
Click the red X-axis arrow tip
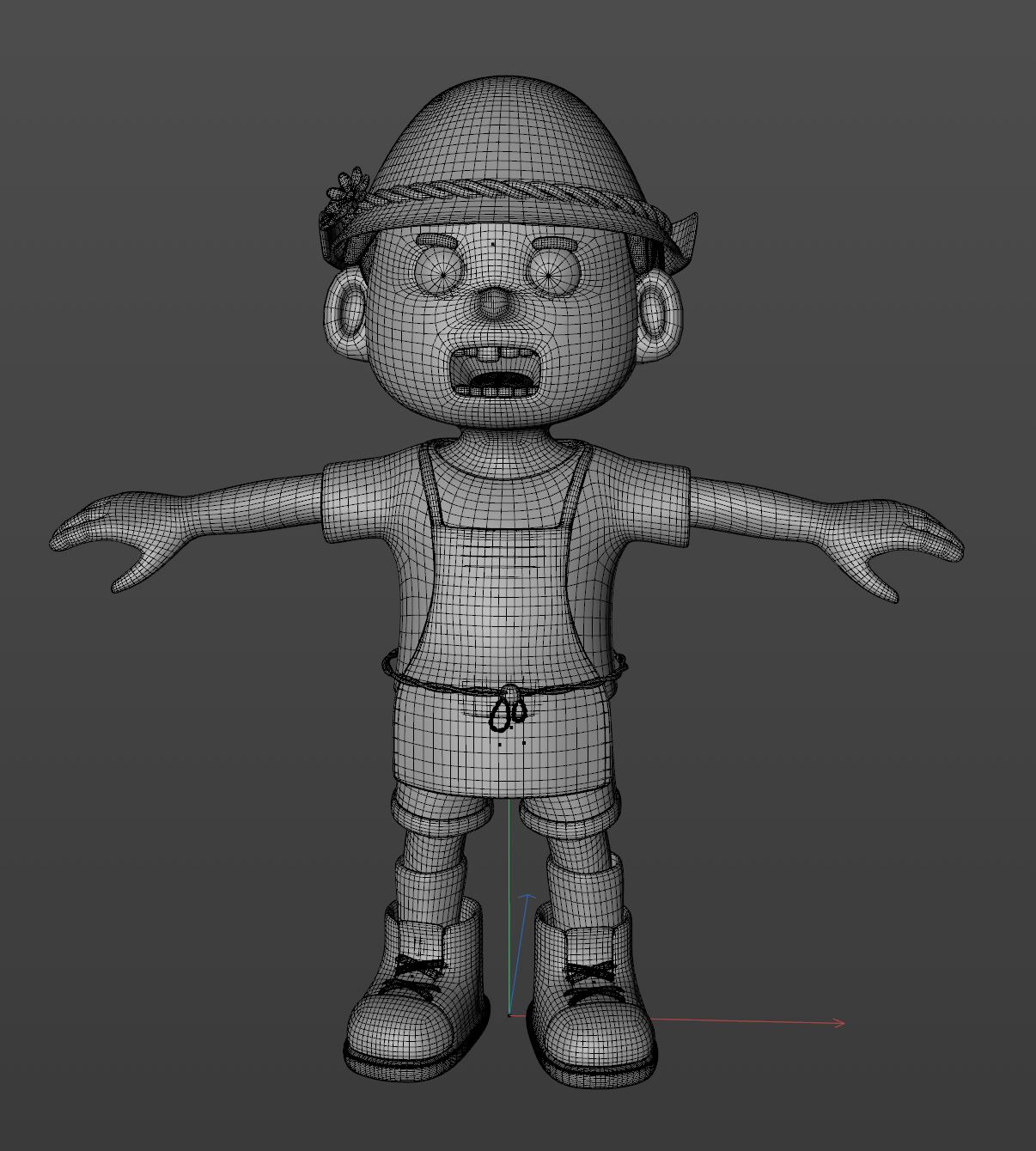click(840, 1022)
